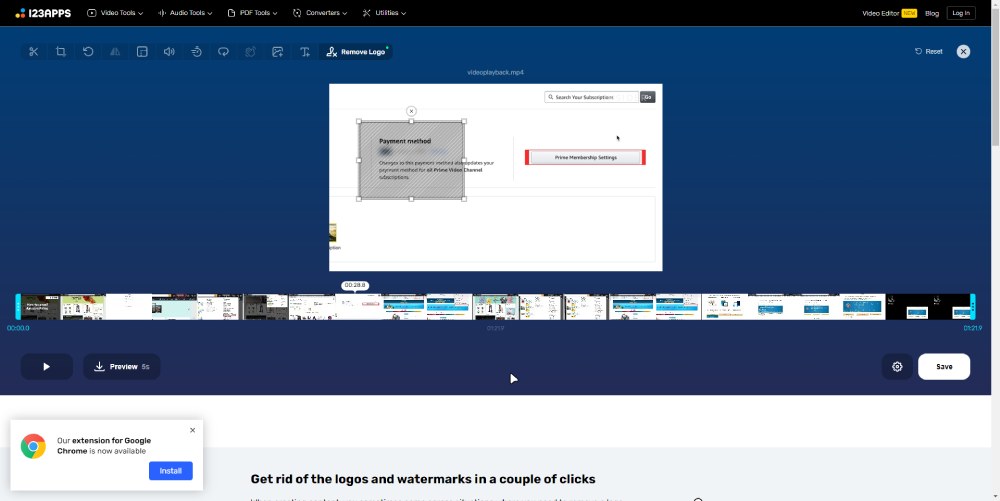Close the editor with the X button

pyautogui.click(x=963, y=52)
